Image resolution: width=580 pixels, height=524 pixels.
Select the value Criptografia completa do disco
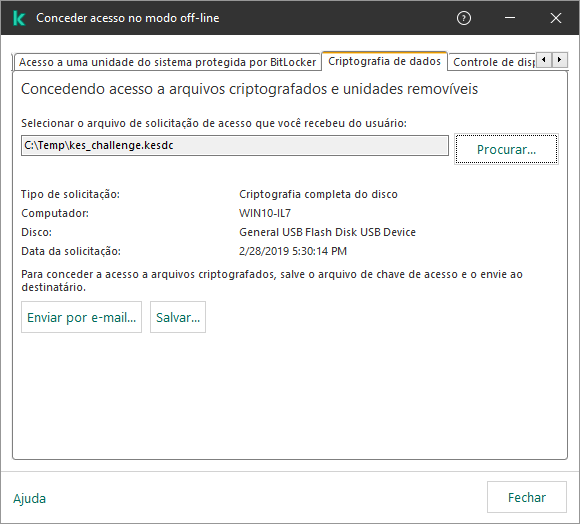318,194
